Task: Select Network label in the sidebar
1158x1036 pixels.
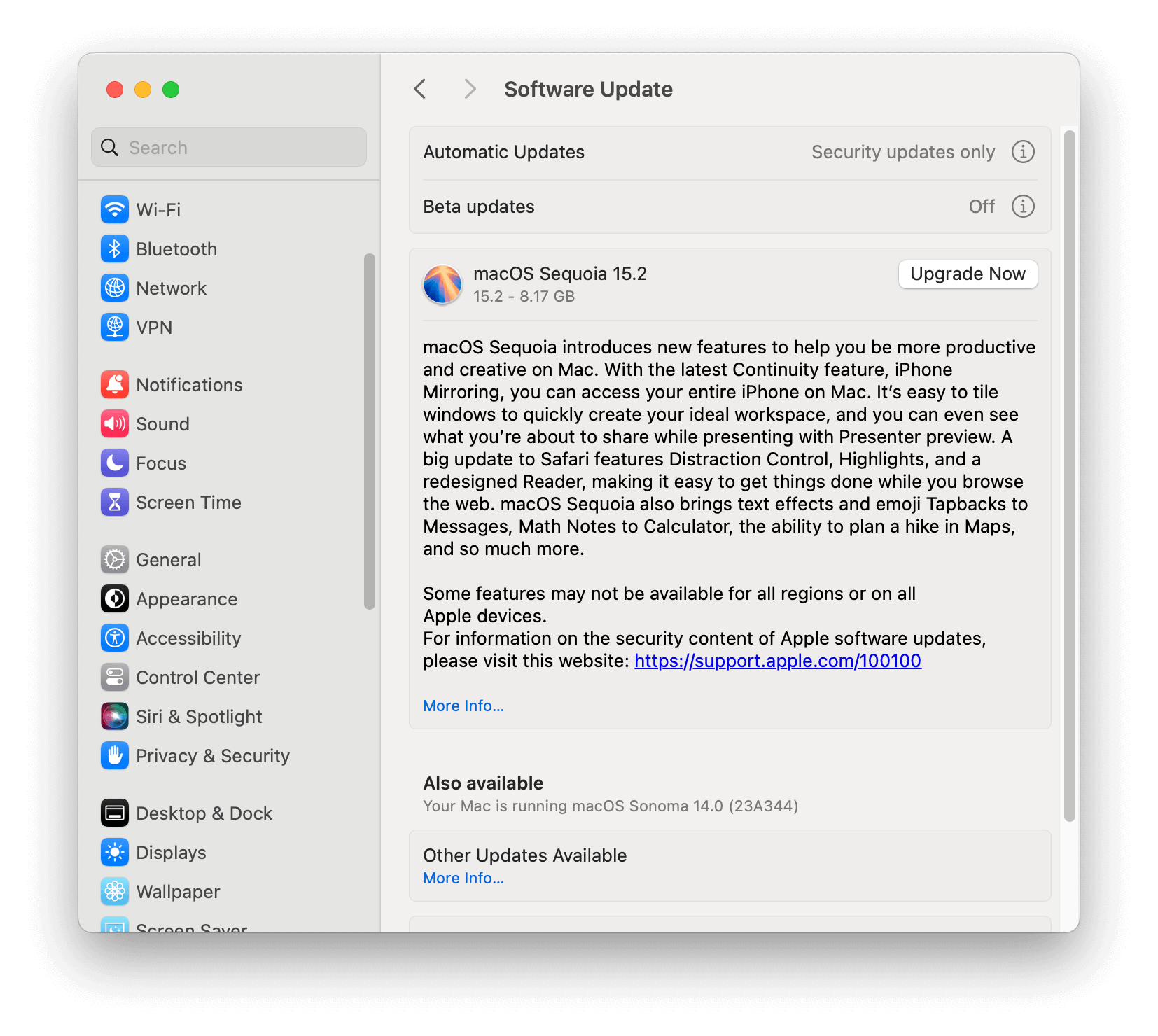Action: (x=172, y=288)
